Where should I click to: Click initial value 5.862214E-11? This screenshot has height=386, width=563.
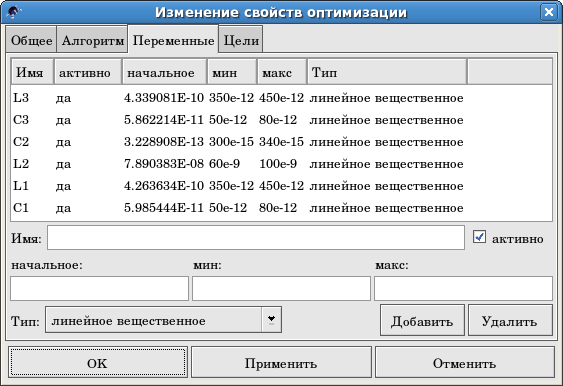(164, 120)
